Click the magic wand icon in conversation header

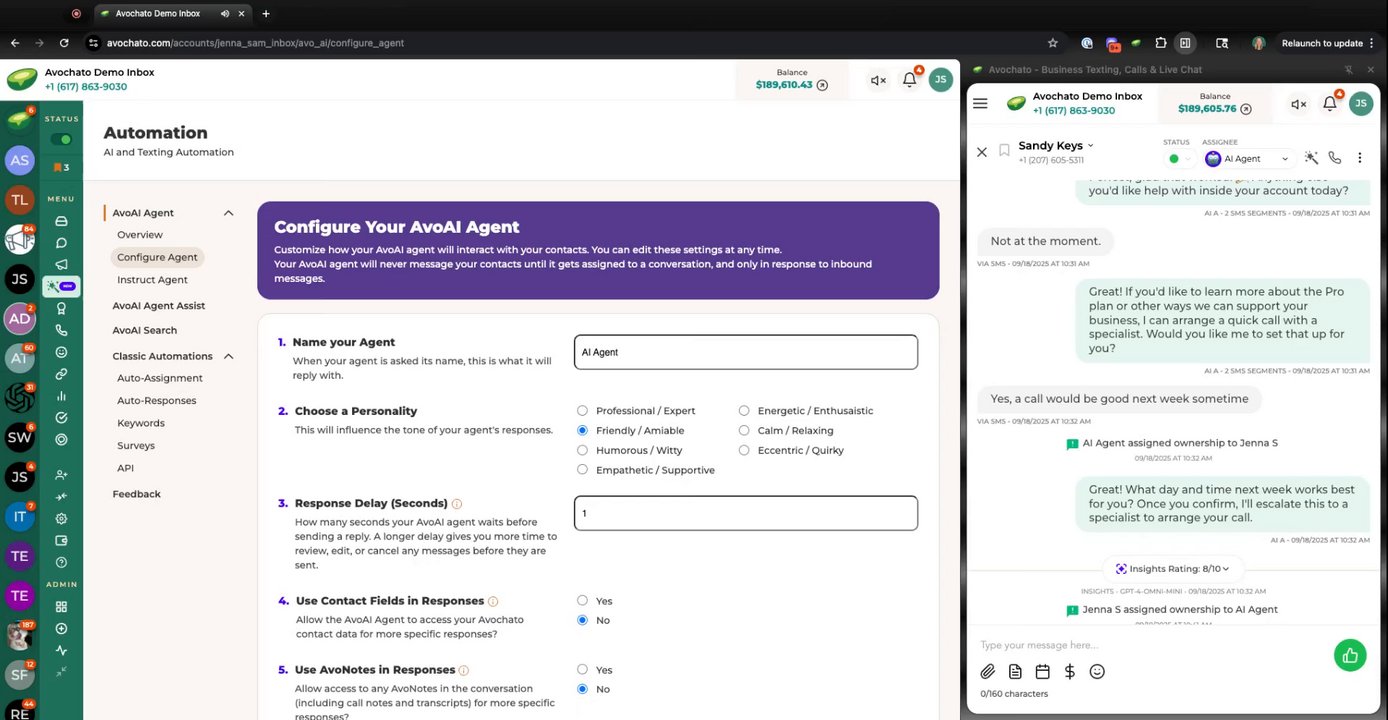(x=1311, y=158)
